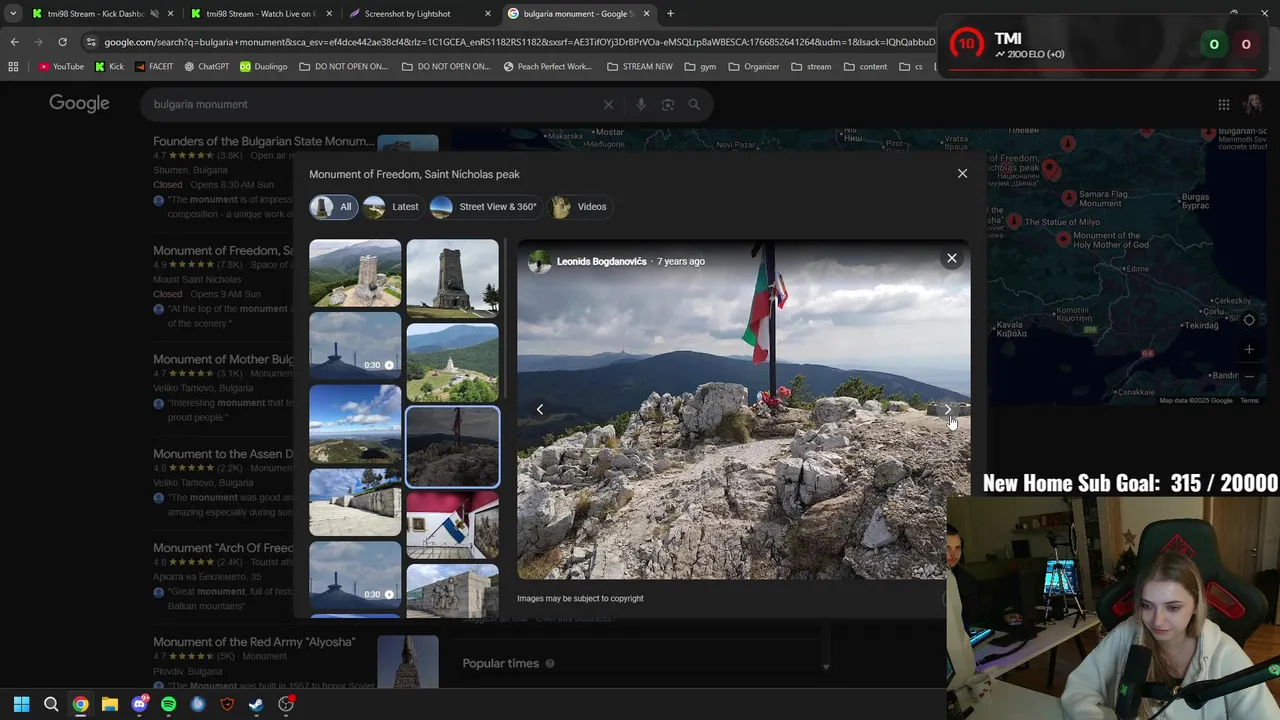Expand the Popular times section arrow
Screen dimensions: 1280x720
pyautogui.click(x=826, y=666)
